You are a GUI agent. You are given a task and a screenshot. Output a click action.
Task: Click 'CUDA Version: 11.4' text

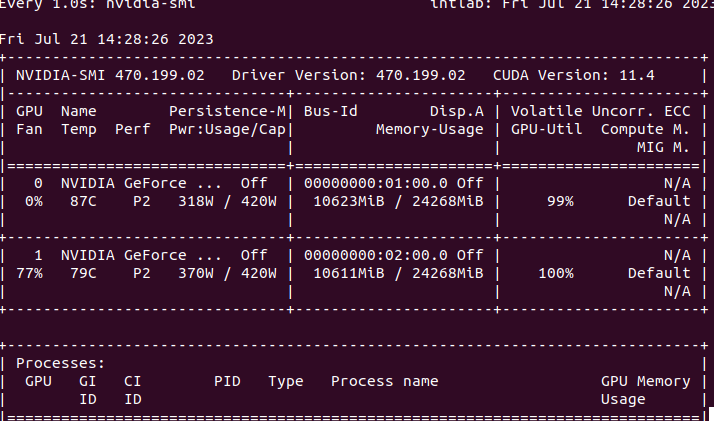pos(574,75)
